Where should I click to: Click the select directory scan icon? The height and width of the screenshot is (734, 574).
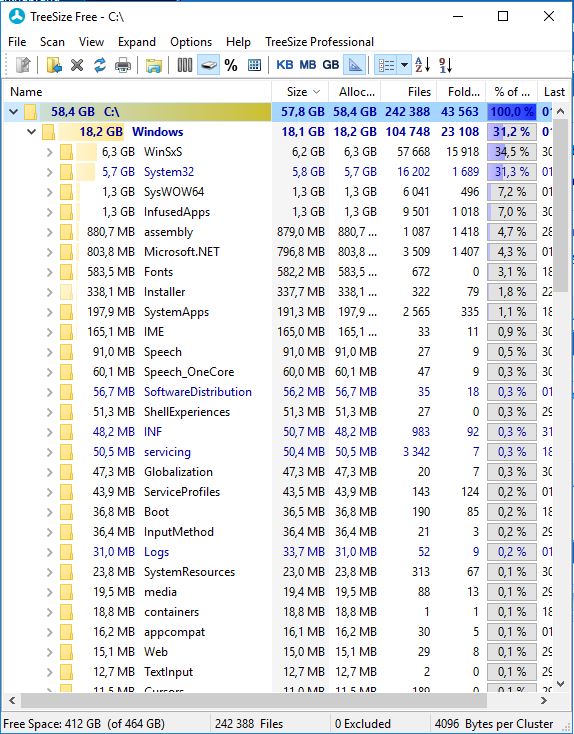pyautogui.click(x=54, y=65)
